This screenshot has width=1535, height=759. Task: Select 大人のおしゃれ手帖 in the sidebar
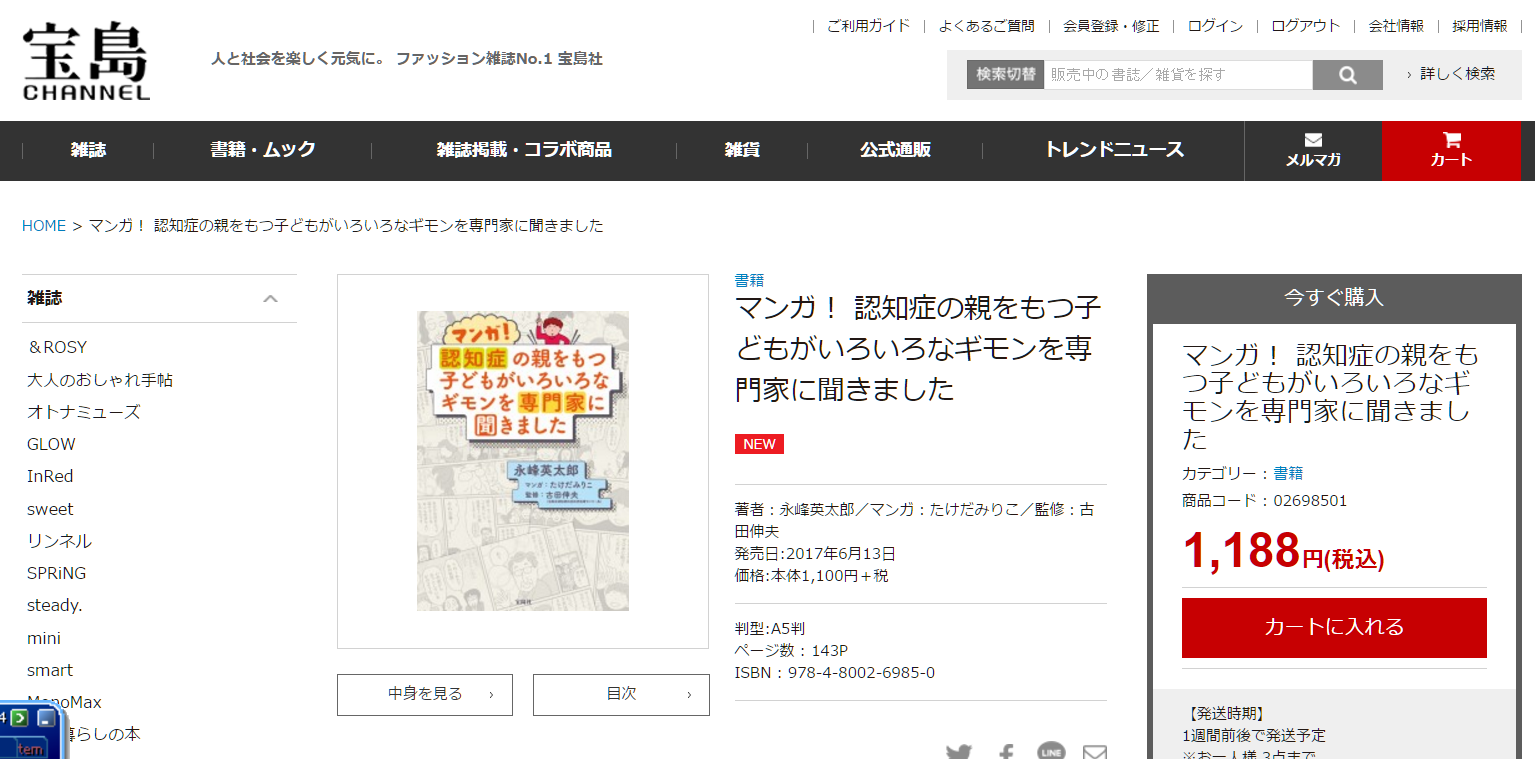pos(100,380)
